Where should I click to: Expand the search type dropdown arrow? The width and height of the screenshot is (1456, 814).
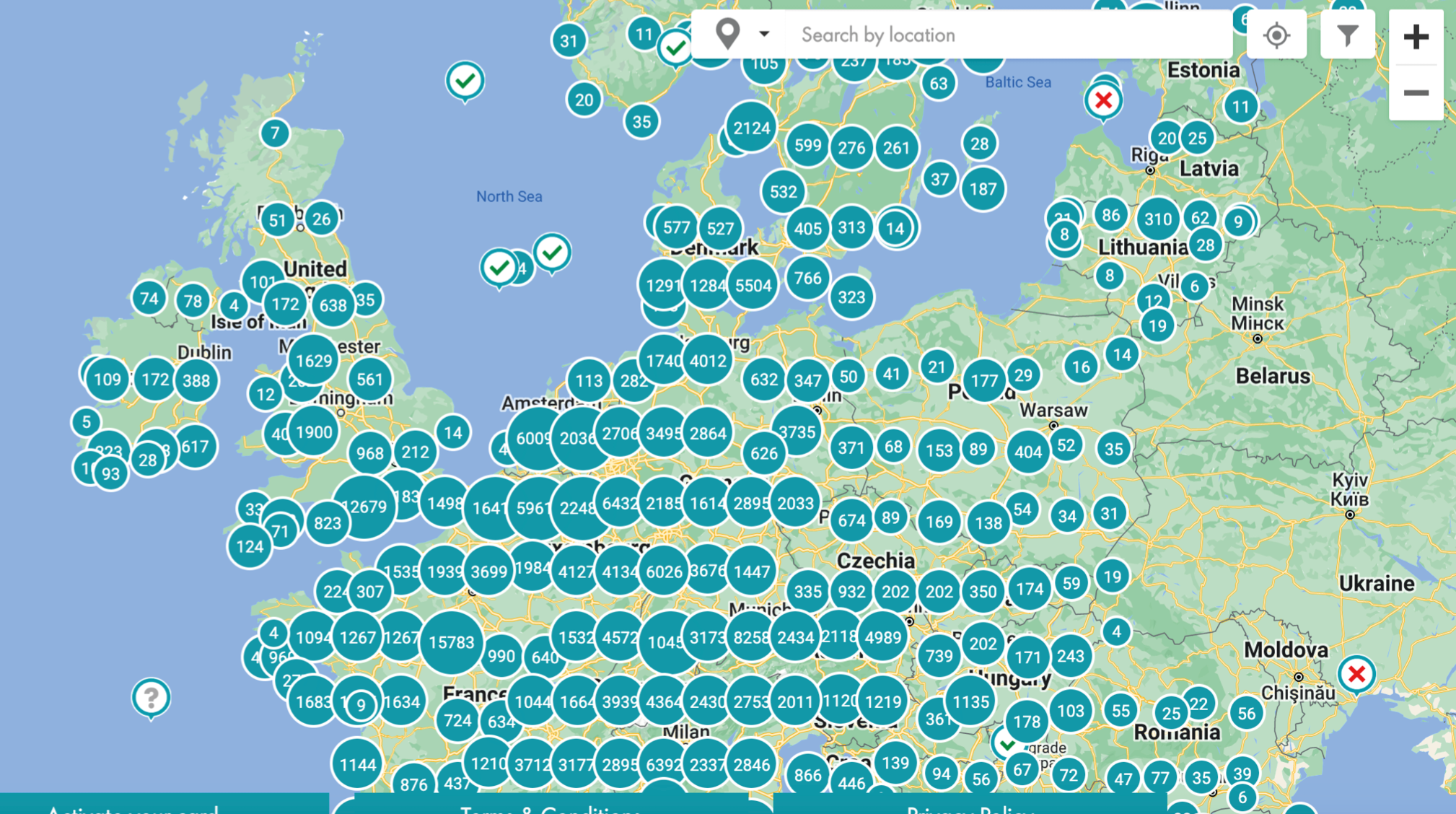764,34
